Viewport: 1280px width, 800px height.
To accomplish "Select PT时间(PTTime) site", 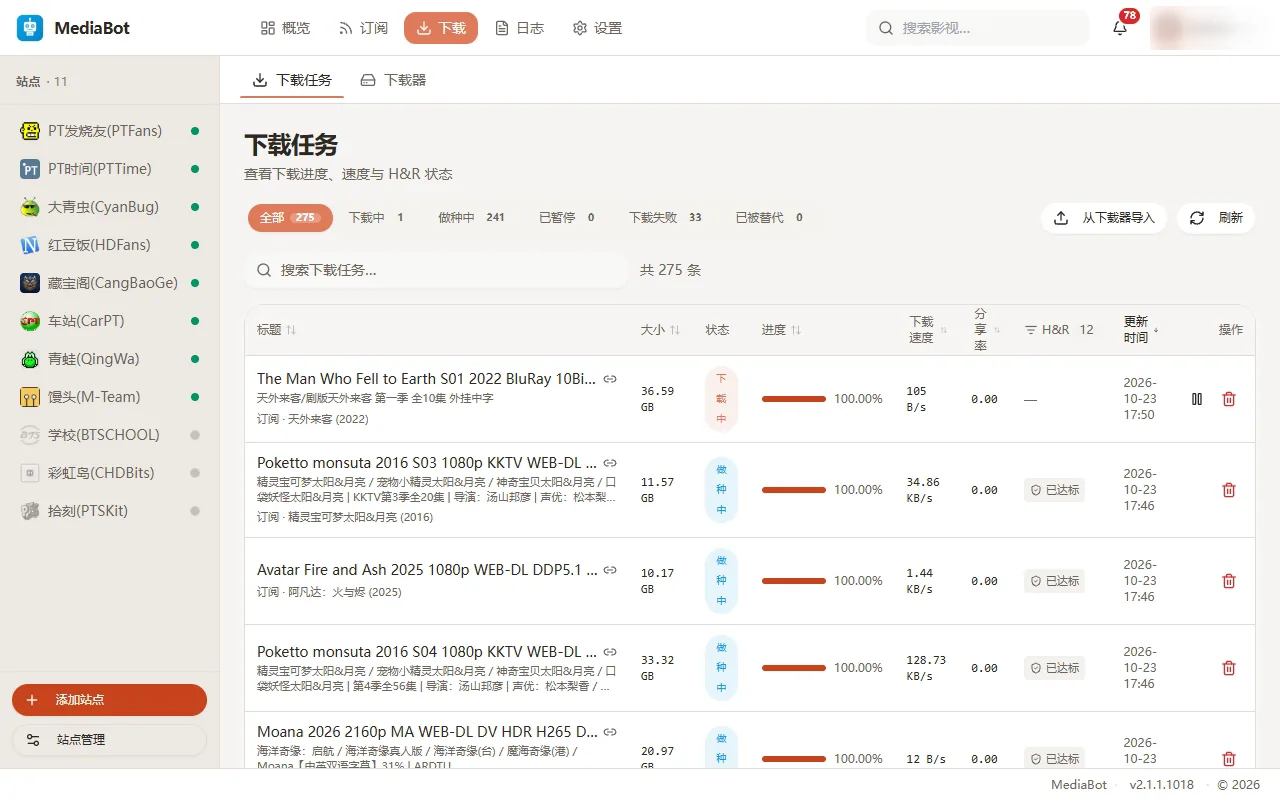I will point(109,169).
